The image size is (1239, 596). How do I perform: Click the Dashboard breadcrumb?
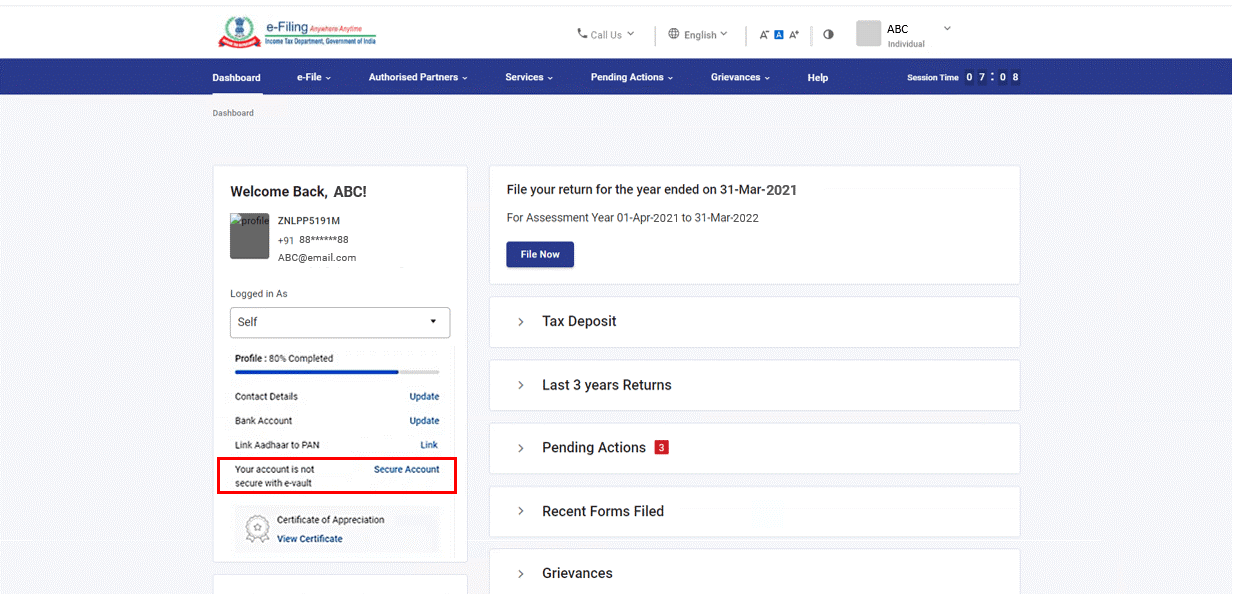(x=233, y=113)
